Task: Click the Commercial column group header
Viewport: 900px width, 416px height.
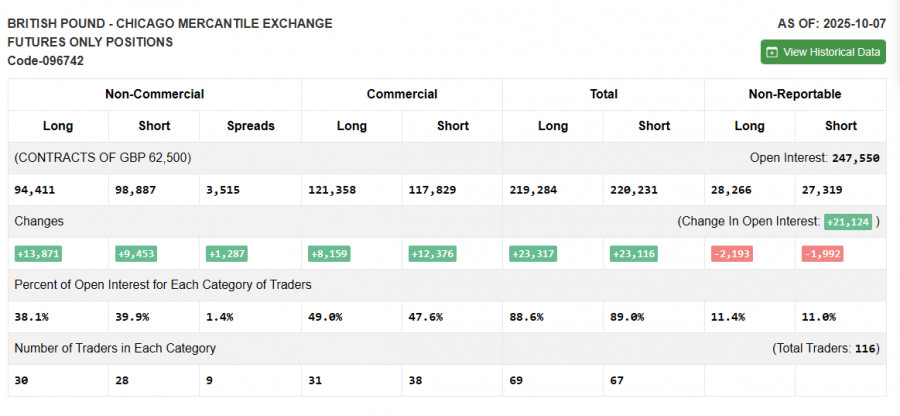Action: click(x=401, y=94)
